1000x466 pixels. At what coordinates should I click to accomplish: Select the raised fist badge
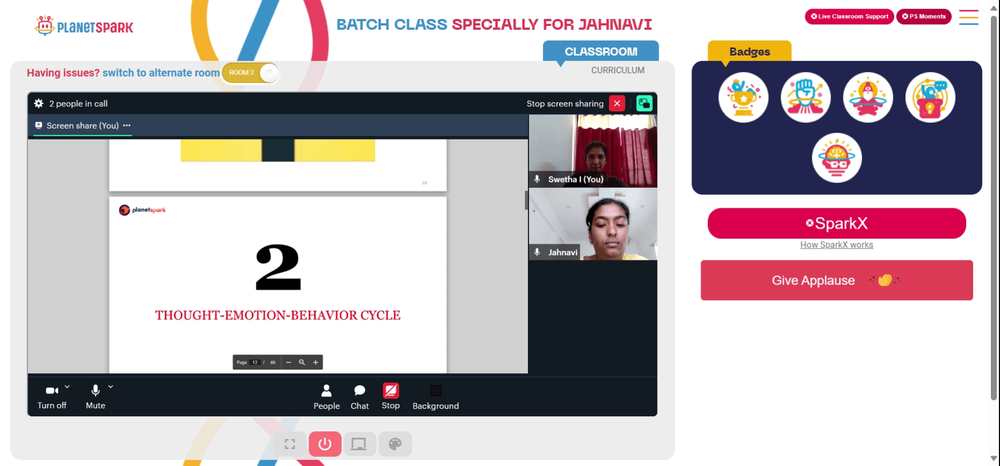pos(805,97)
